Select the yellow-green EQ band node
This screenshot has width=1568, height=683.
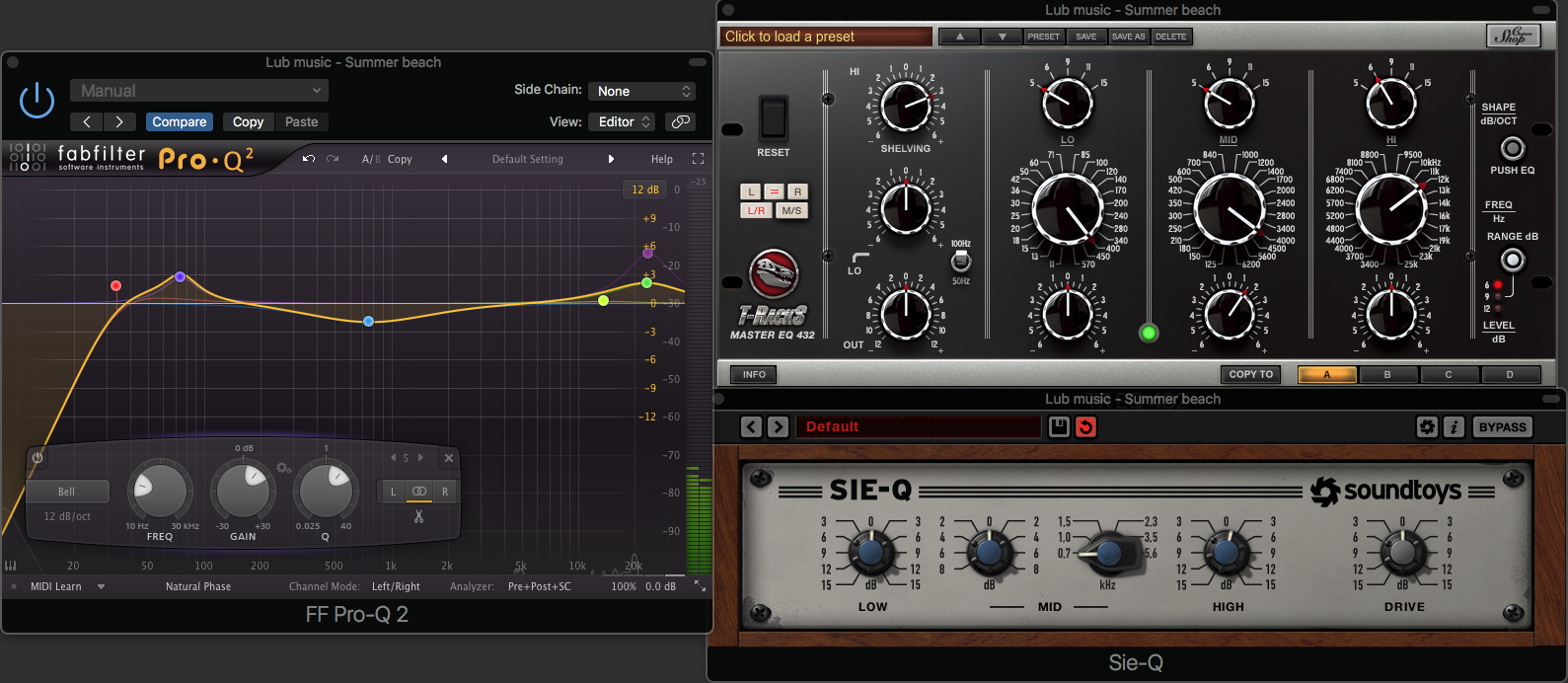[x=603, y=300]
